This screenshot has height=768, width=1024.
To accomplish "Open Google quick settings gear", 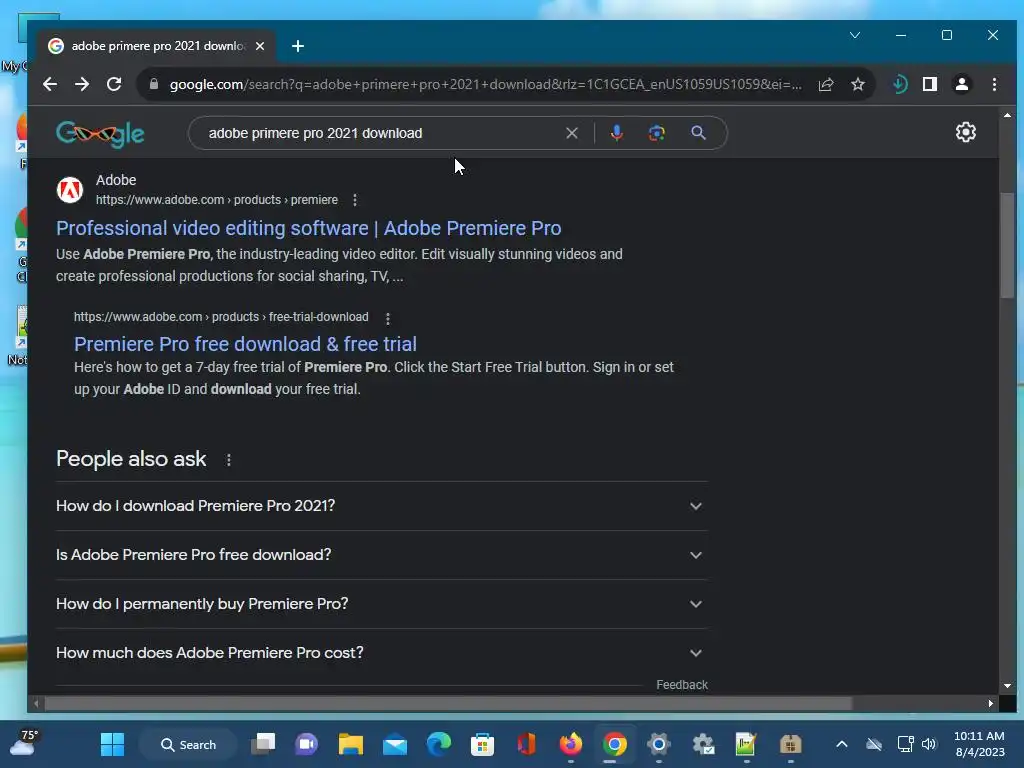I will coord(965,133).
